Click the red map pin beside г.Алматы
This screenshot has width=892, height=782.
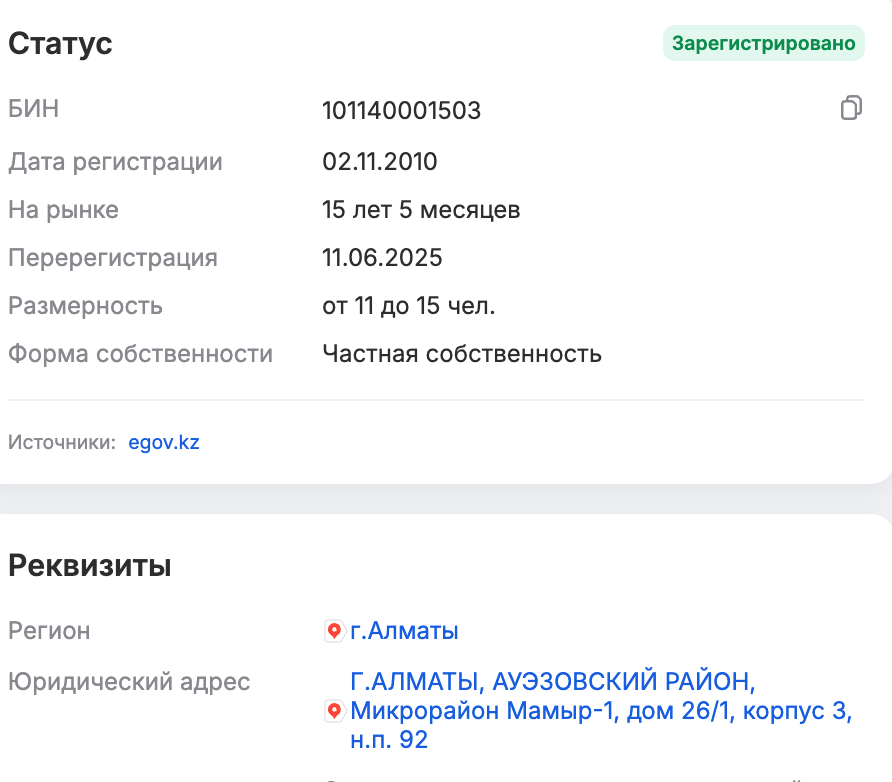pos(334,632)
